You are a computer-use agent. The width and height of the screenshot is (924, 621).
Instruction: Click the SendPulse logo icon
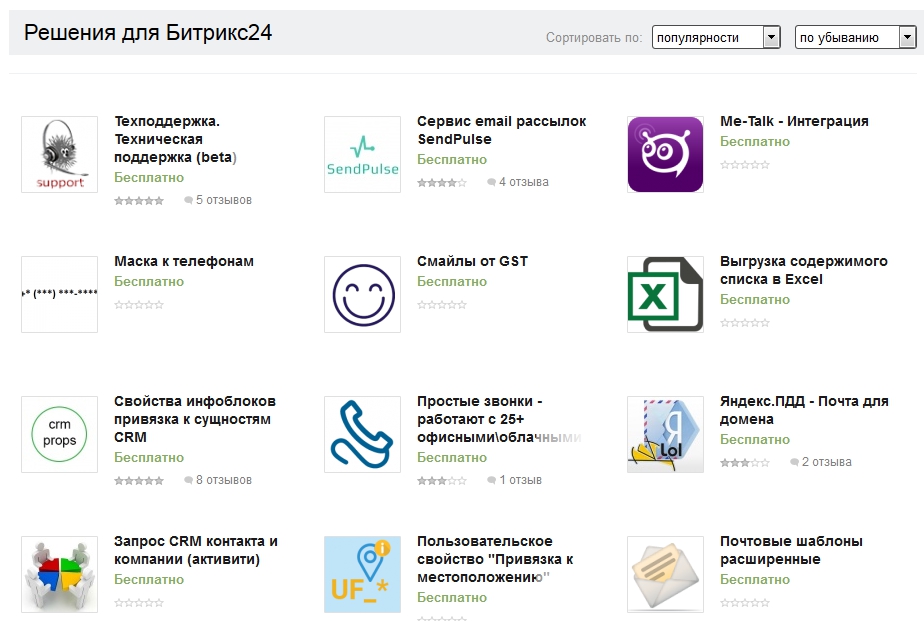point(362,155)
